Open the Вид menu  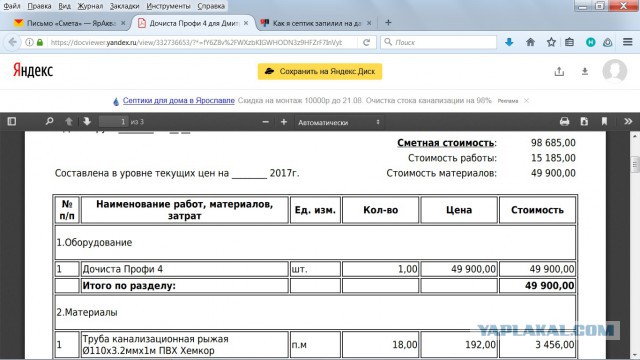[x=64, y=6]
